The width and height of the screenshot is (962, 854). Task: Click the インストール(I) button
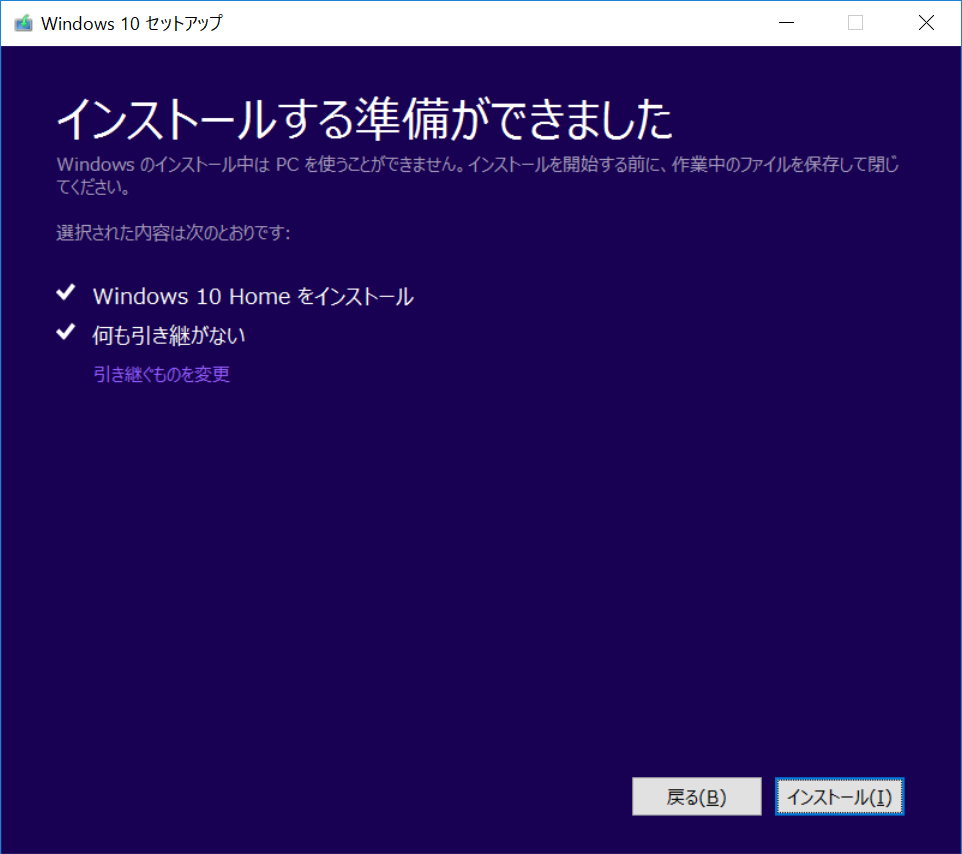coord(839,796)
